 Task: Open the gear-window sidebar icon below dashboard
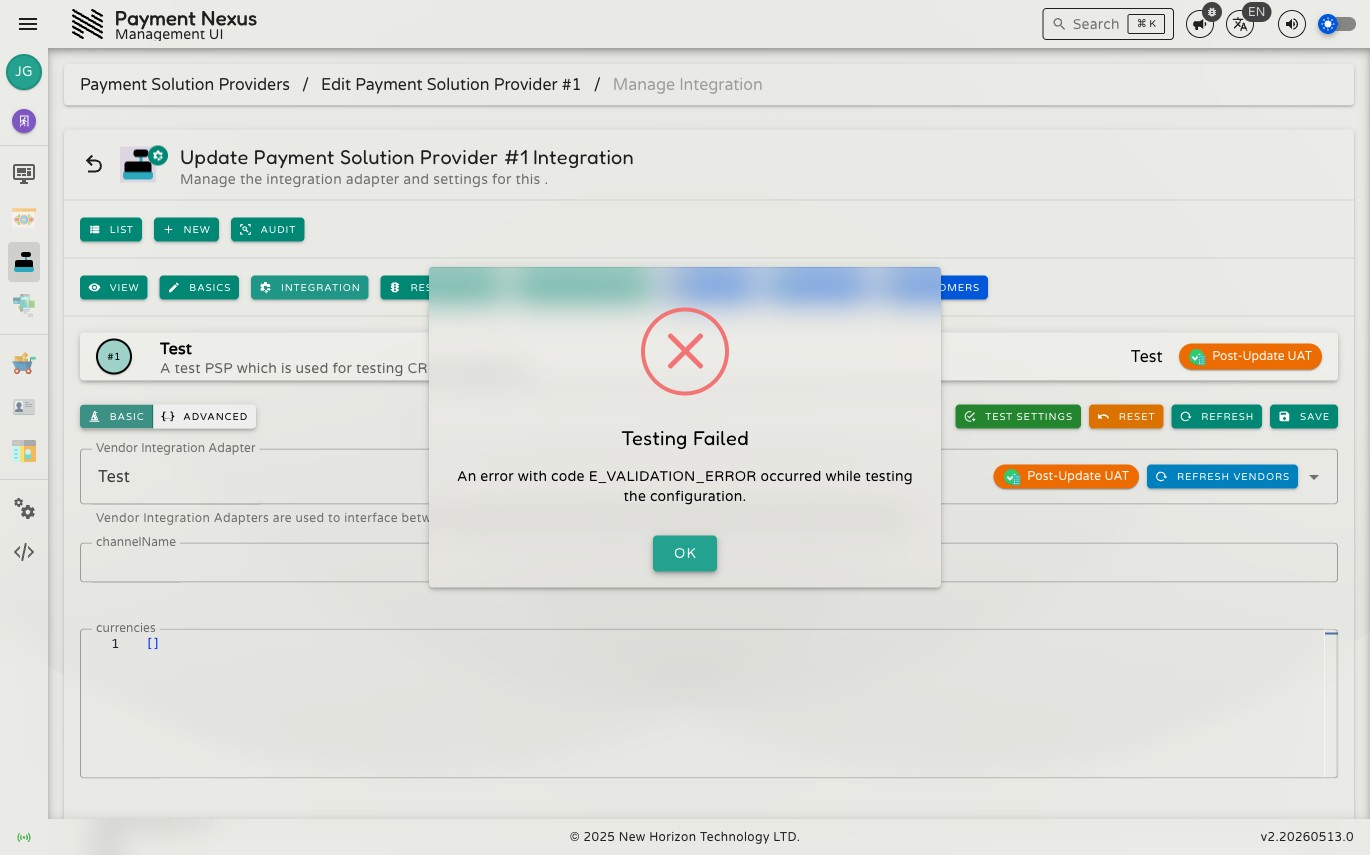click(24, 218)
